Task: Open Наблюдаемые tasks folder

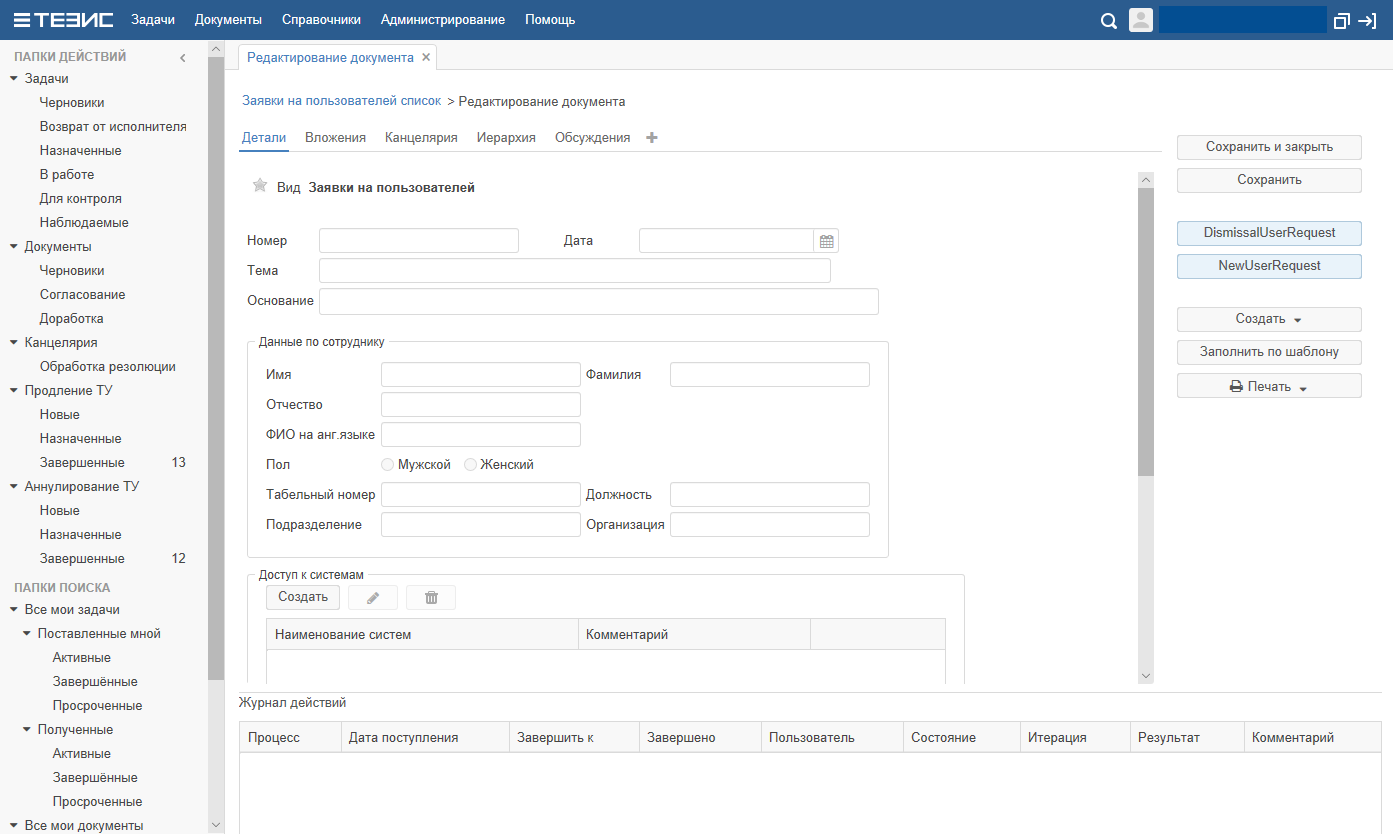Action: 84,222
